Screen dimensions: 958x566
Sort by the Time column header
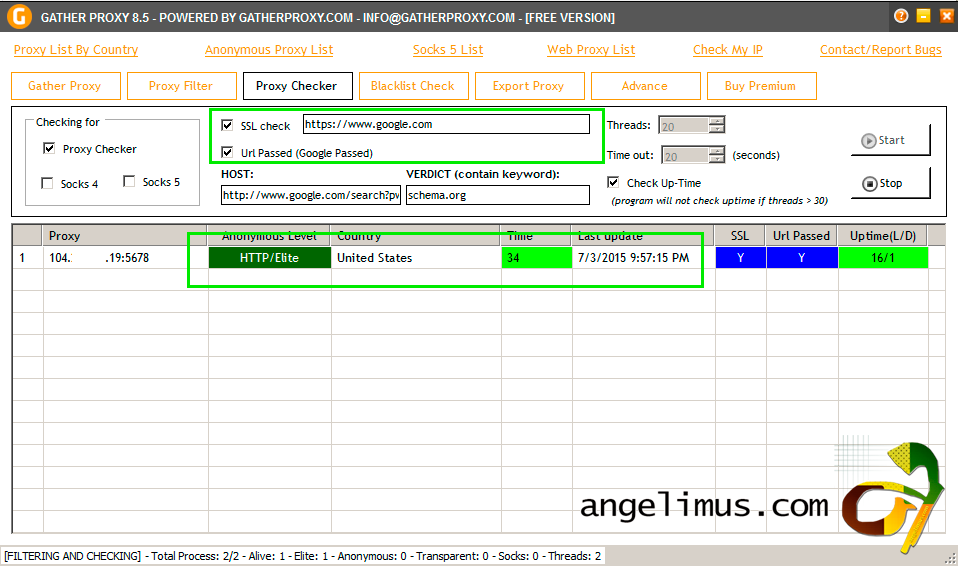(x=536, y=235)
